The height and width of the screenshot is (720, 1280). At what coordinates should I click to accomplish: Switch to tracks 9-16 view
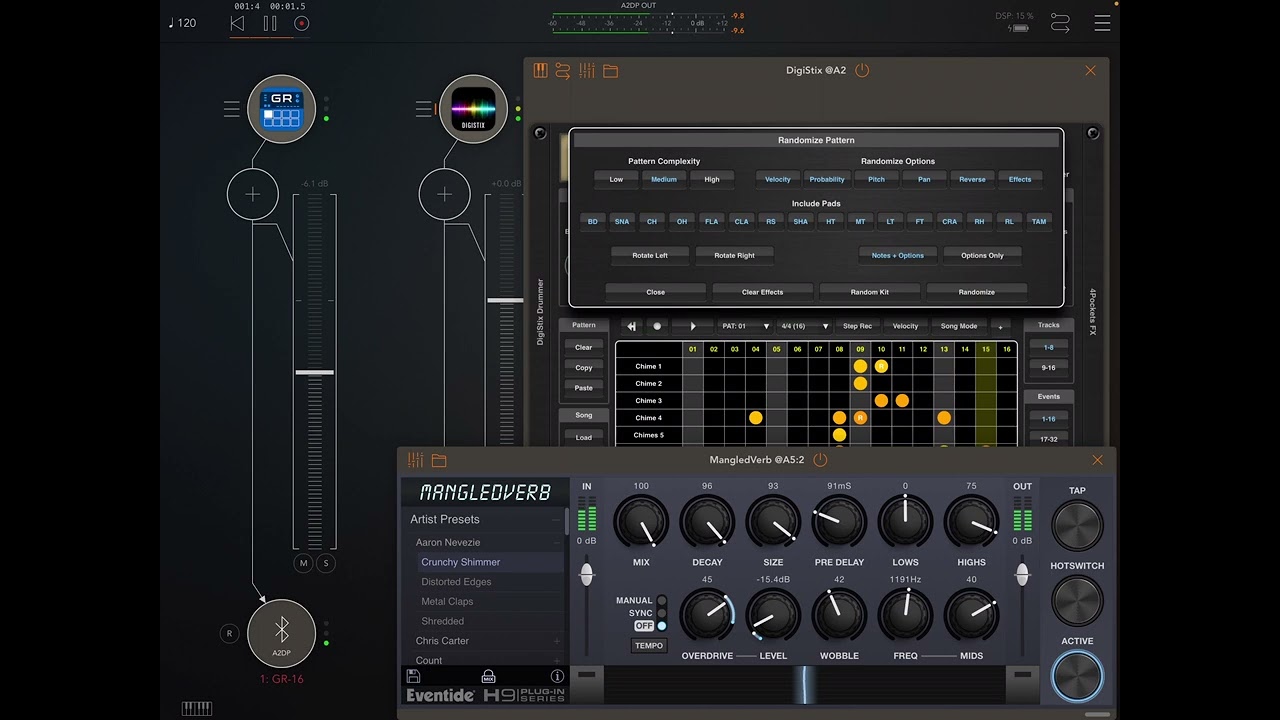[x=1048, y=367]
